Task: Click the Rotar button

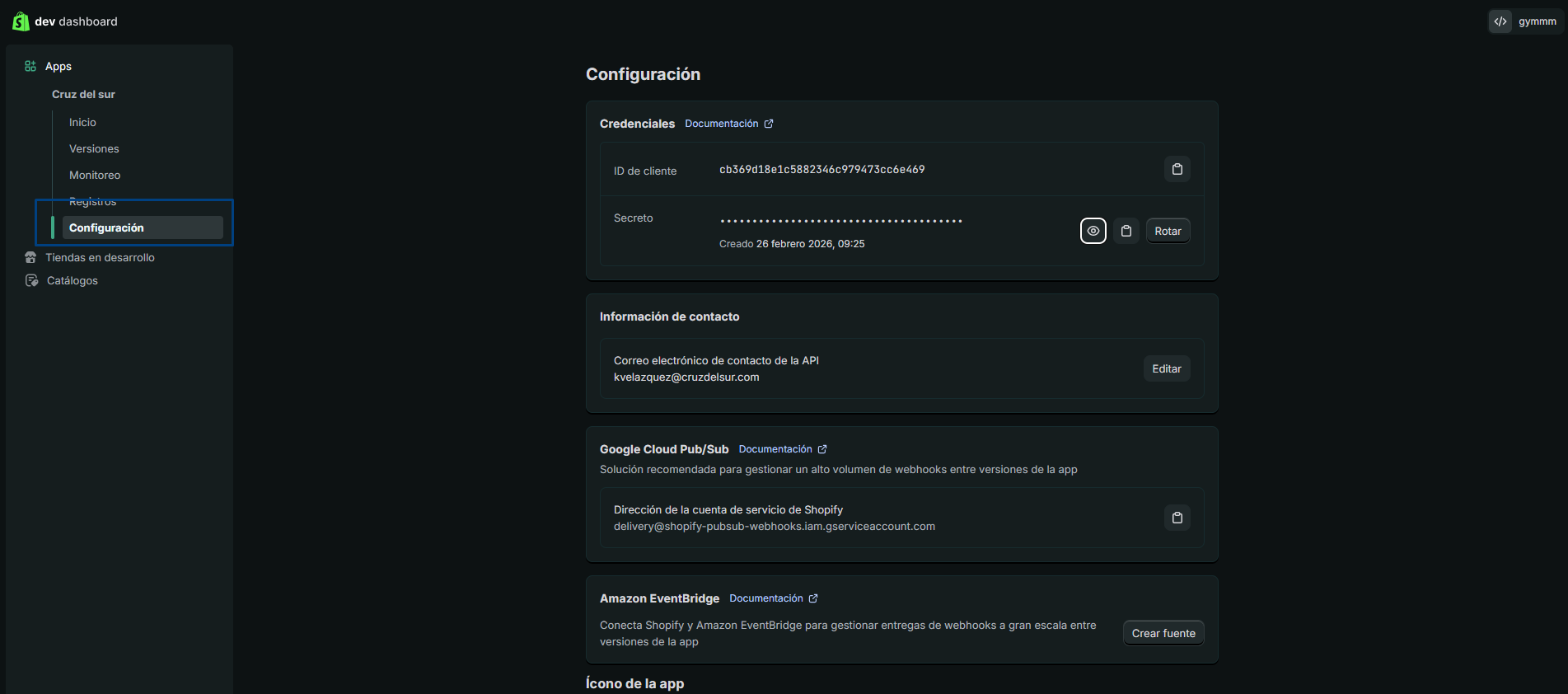Action: [x=1168, y=231]
